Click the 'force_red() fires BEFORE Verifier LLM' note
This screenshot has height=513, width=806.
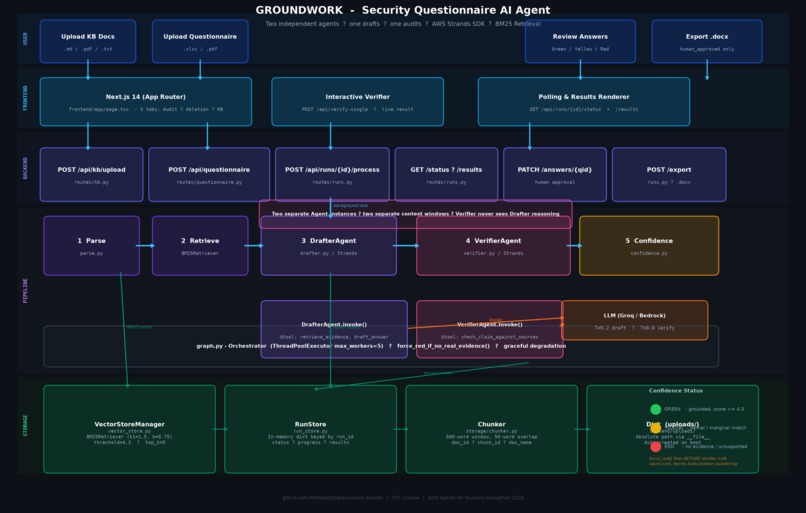point(687,459)
